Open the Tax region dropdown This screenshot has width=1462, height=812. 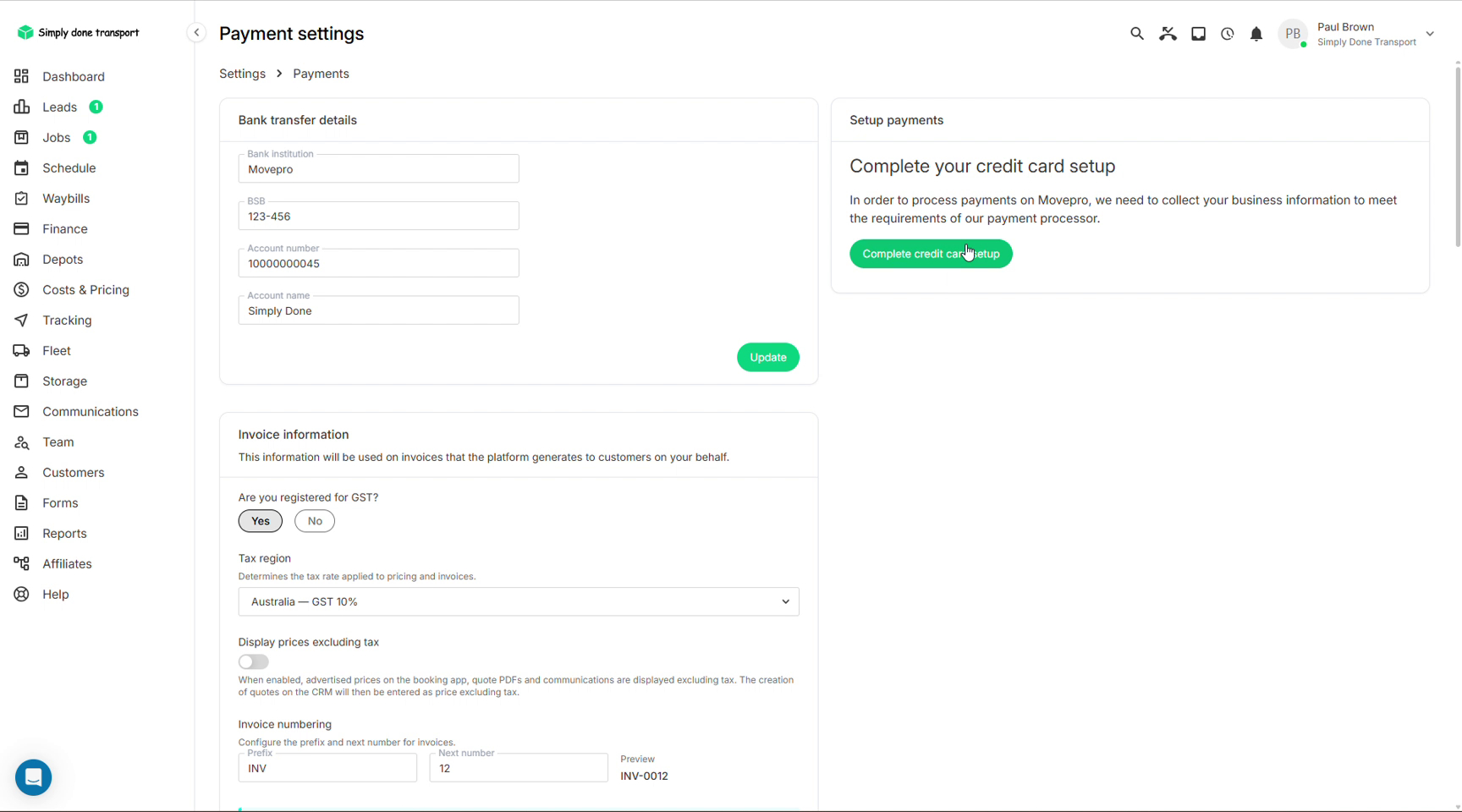pyautogui.click(x=519, y=601)
